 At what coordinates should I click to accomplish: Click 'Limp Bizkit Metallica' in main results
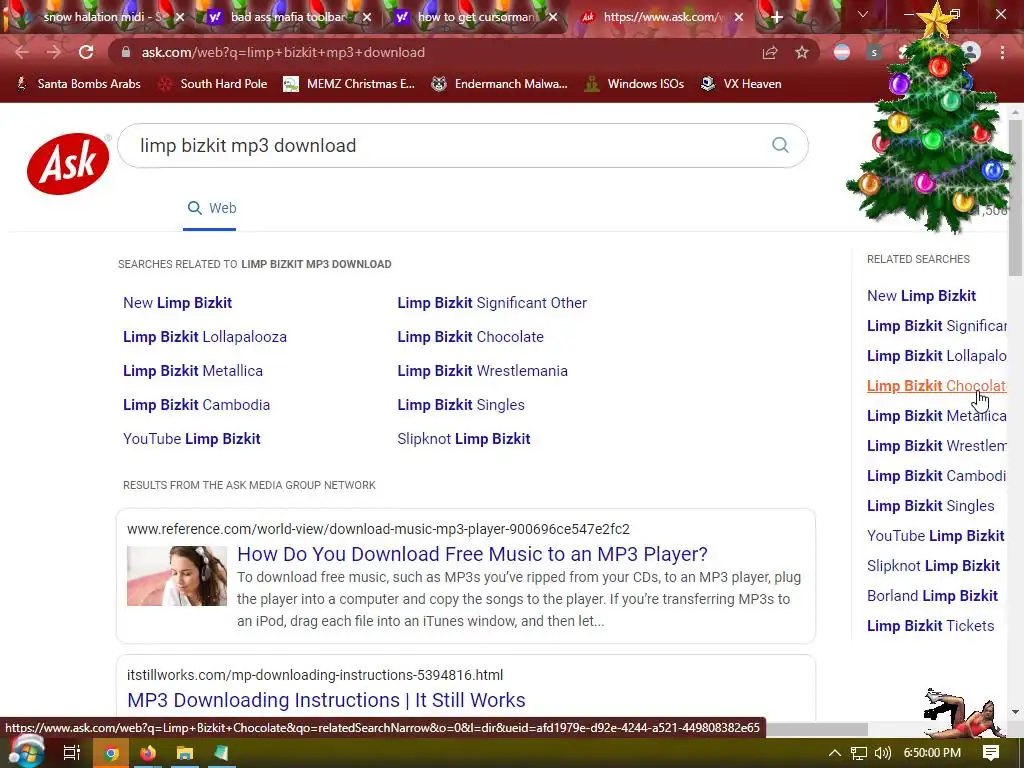tap(193, 370)
